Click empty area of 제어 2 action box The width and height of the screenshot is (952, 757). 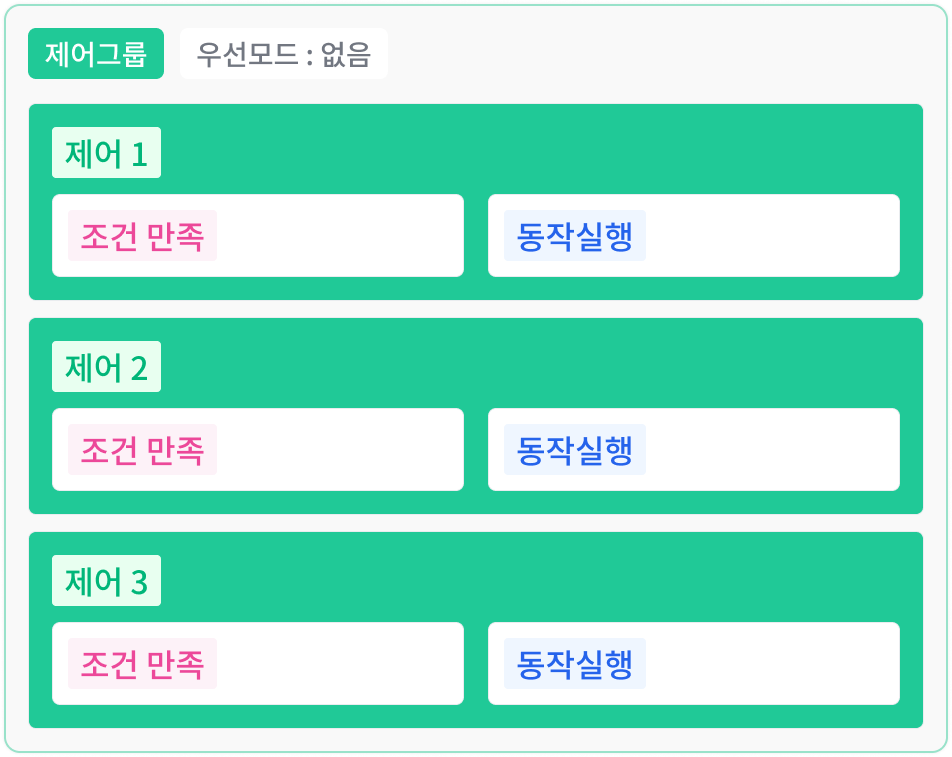pyautogui.click(x=772, y=450)
